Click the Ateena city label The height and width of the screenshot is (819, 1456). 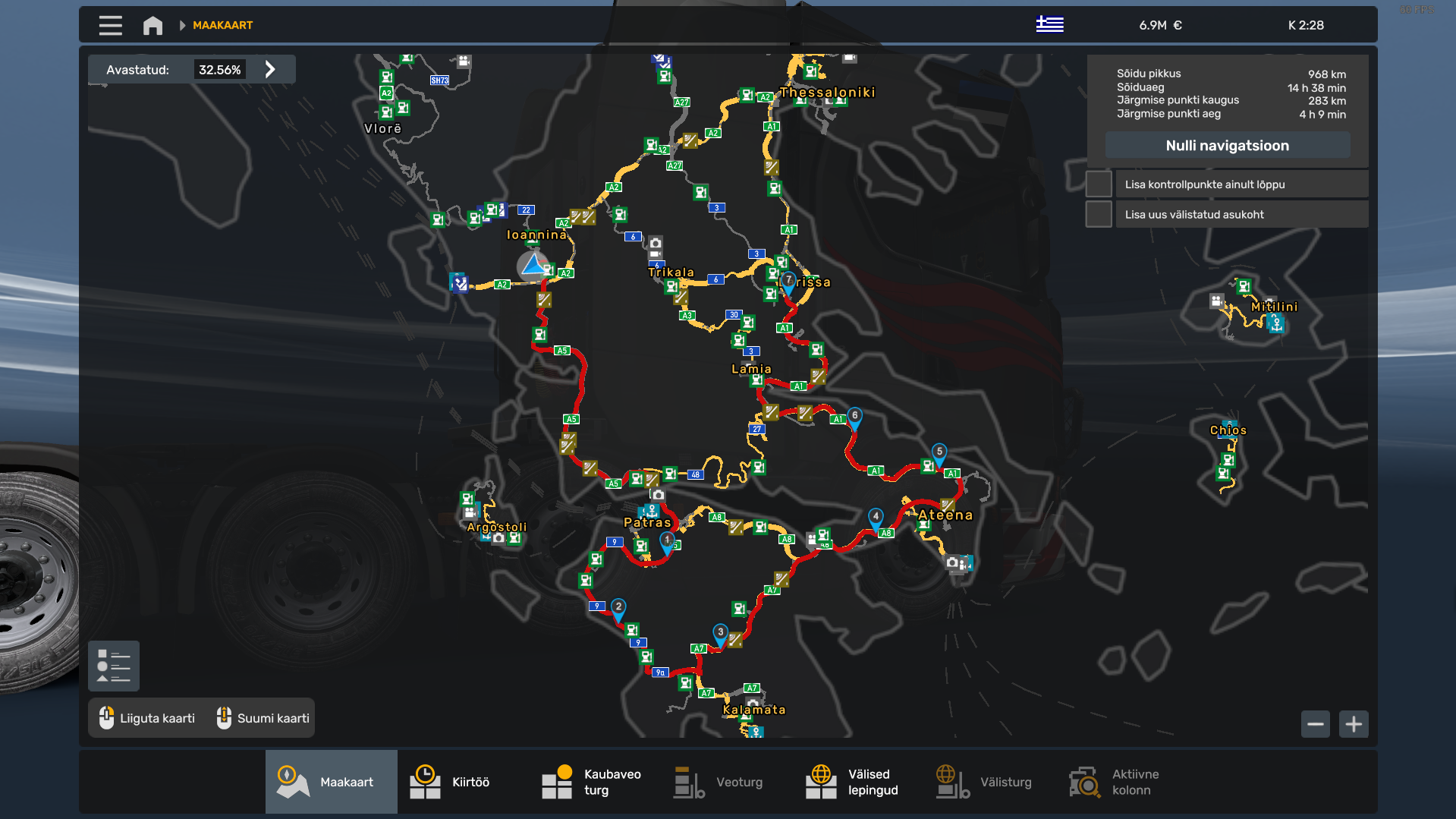[x=945, y=515]
